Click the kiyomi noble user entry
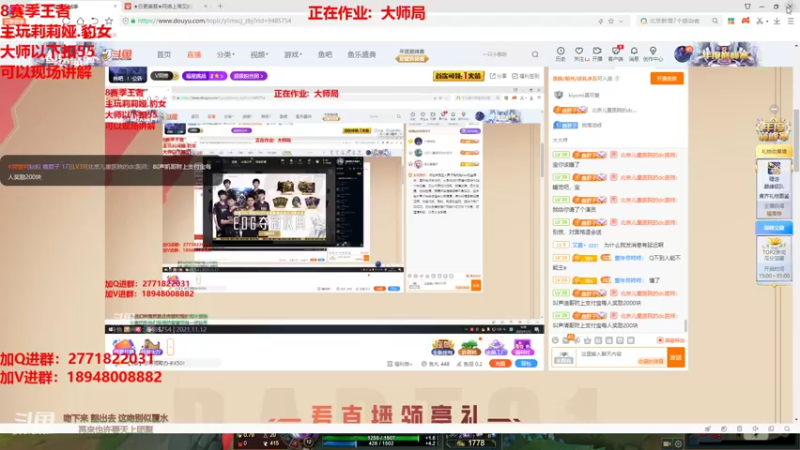The image size is (800, 450). pyautogui.click(x=577, y=95)
